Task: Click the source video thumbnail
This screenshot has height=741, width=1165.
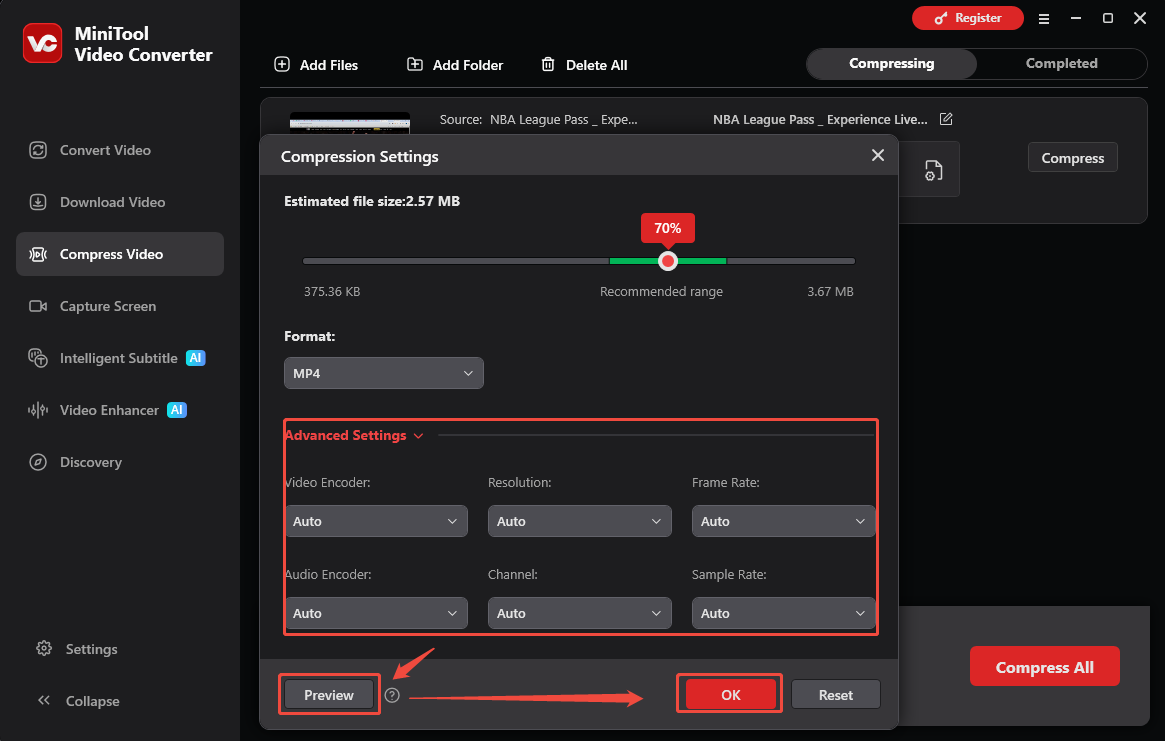Action: coord(350,123)
